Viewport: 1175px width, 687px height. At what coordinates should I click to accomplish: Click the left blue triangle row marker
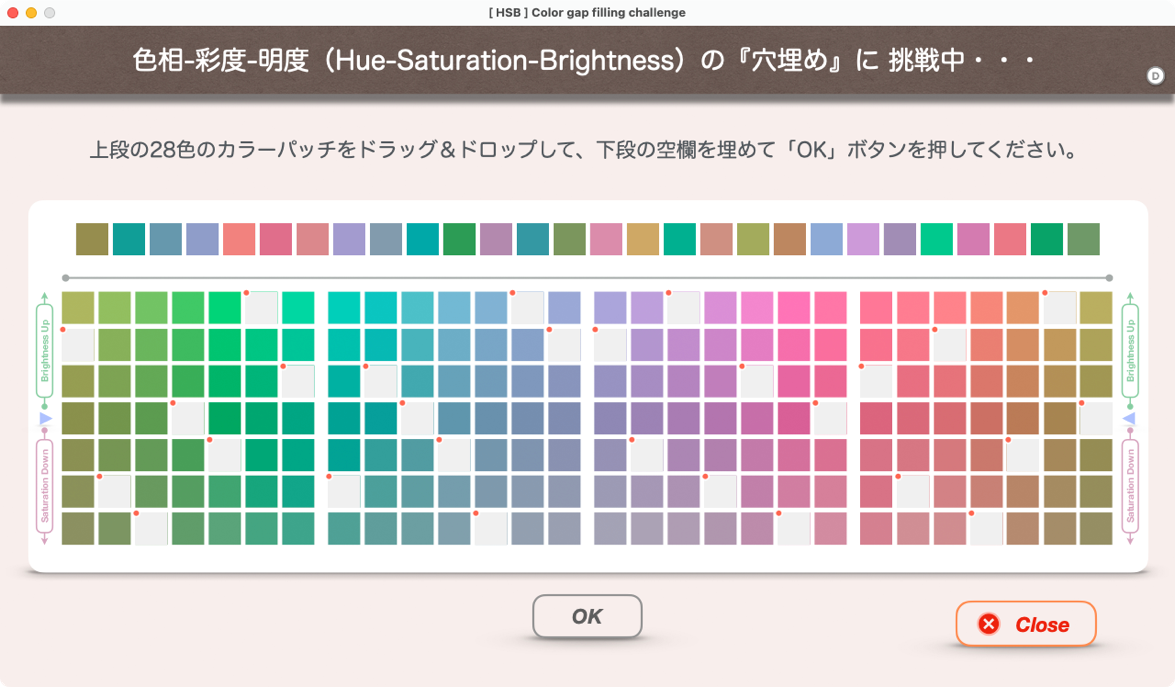point(44,418)
